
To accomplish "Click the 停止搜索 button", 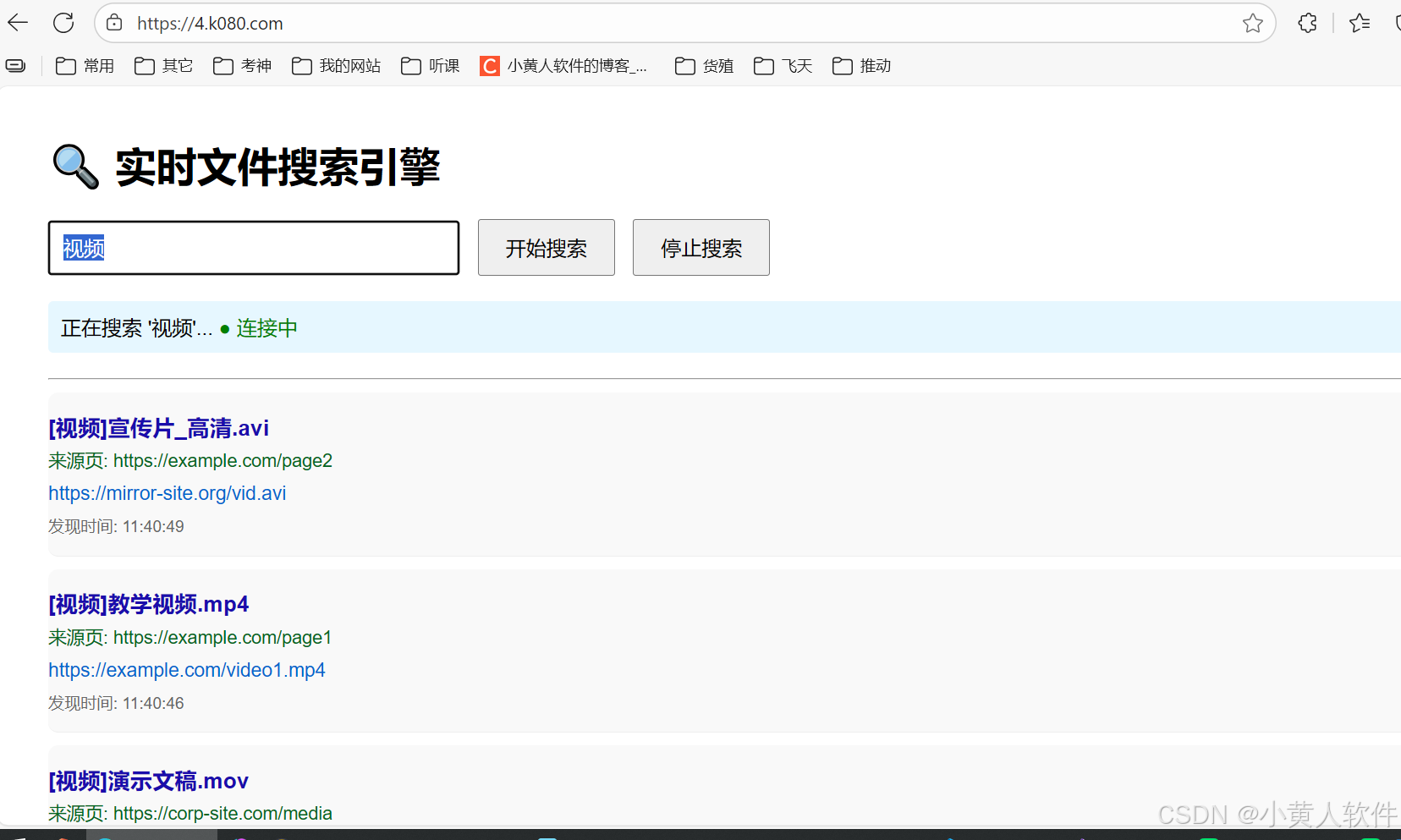I will [701, 248].
